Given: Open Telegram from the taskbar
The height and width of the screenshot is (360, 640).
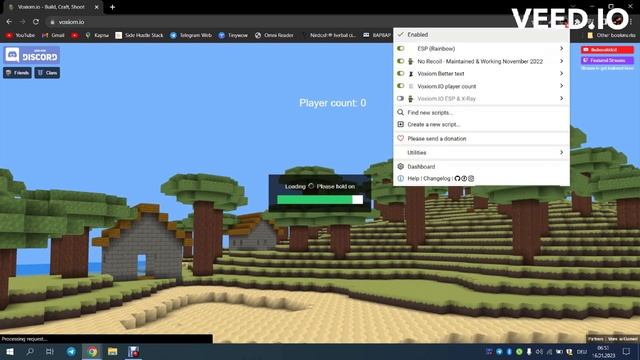Looking at the screenshot, I should coord(71,351).
